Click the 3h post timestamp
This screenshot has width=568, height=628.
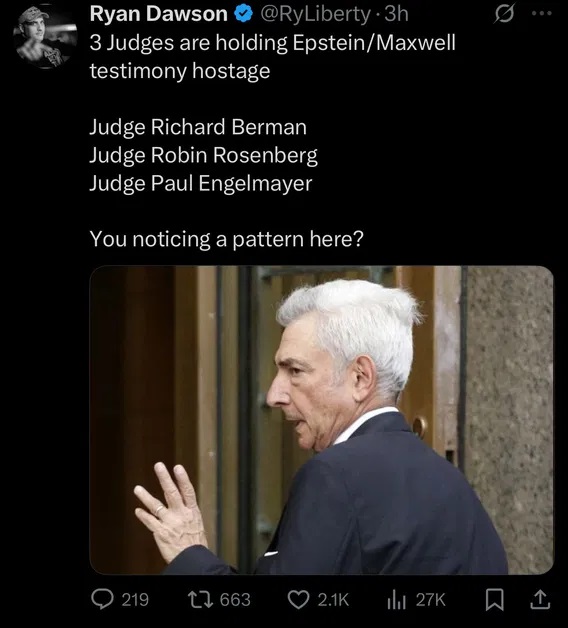[x=396, y=14]
